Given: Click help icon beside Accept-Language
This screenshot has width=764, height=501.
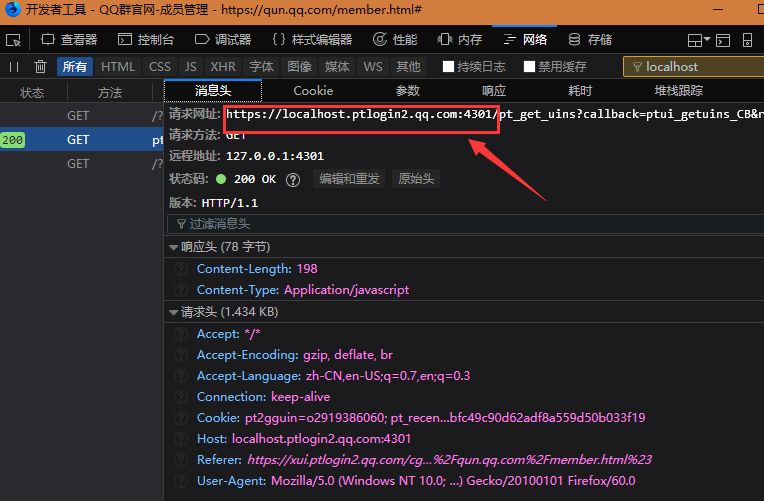Looking at the screenshot, I should 181,376.
